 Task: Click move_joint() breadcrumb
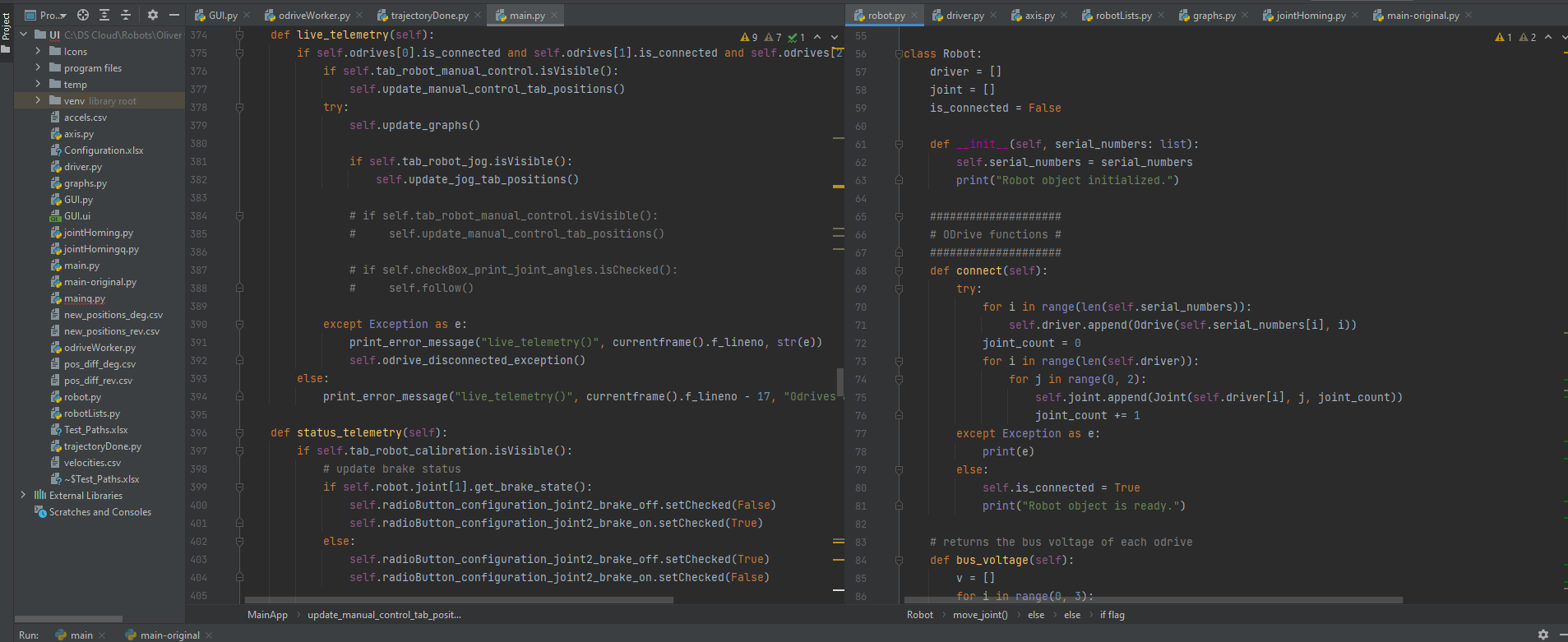[x=980, y=615]
